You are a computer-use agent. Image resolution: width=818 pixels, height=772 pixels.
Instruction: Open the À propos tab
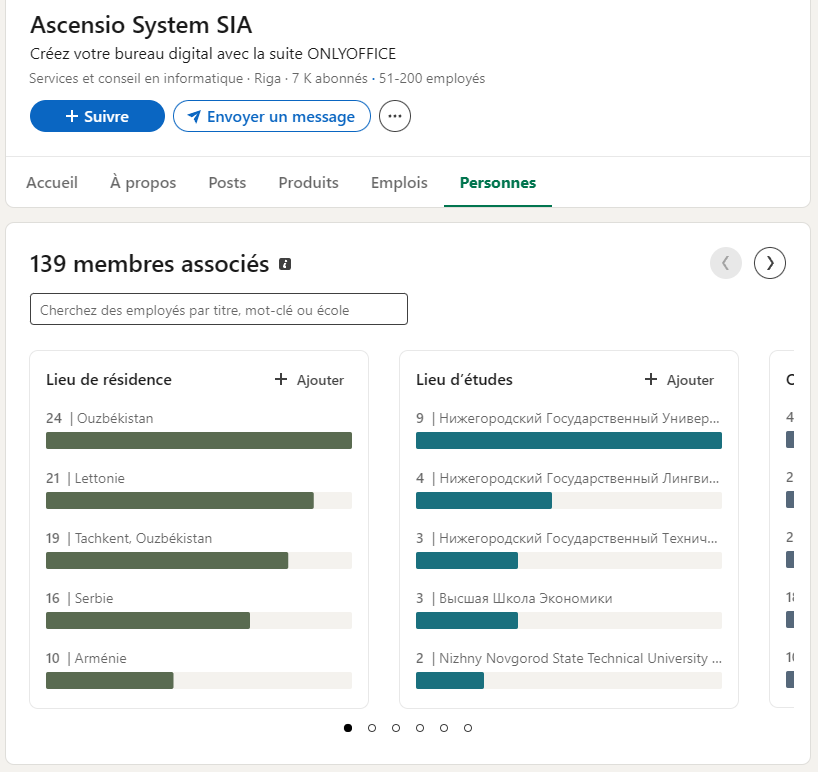[x=143, y=183]
